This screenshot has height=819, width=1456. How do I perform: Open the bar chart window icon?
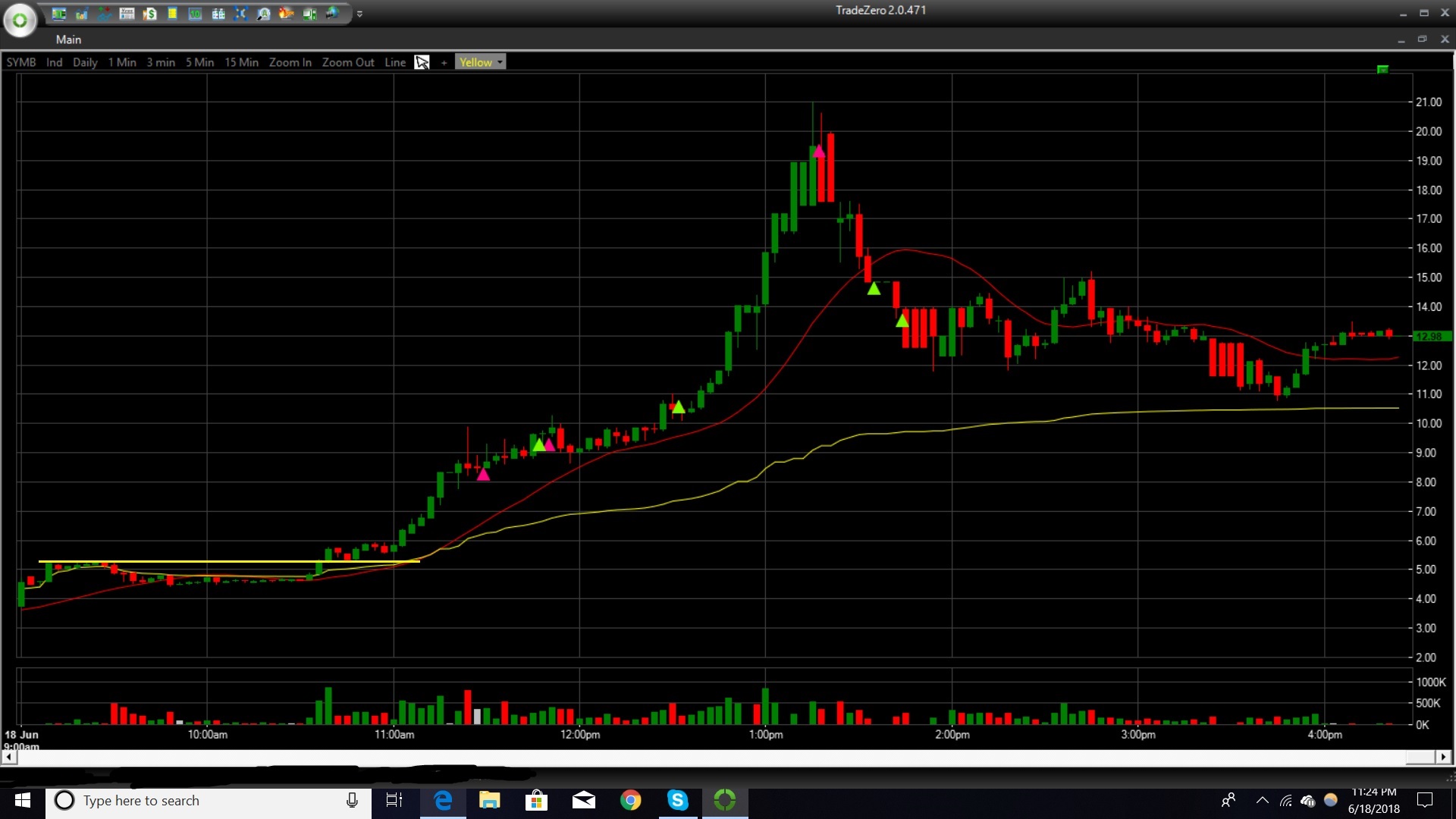81,14
